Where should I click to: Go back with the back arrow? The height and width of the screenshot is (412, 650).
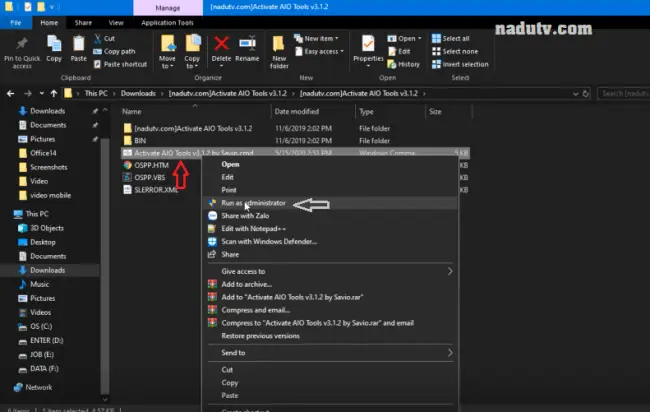tap(10, 94)
